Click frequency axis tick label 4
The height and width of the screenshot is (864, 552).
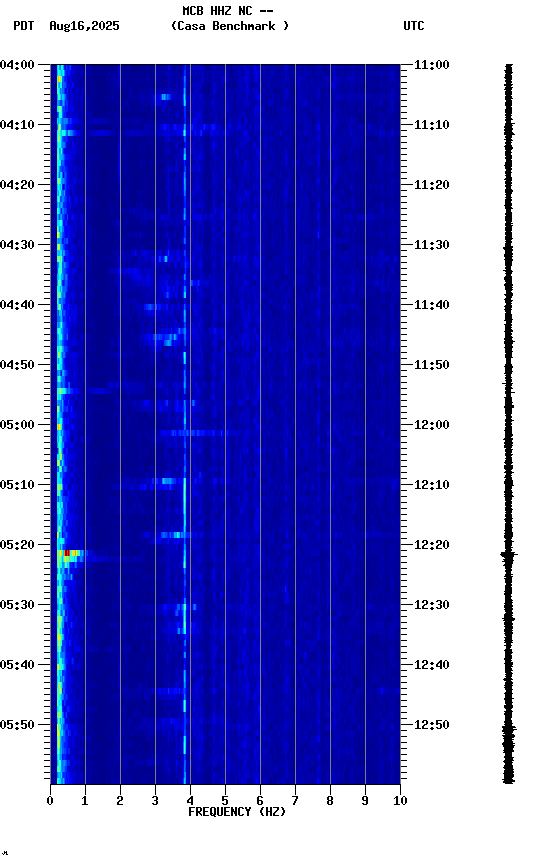coord(190,801)
